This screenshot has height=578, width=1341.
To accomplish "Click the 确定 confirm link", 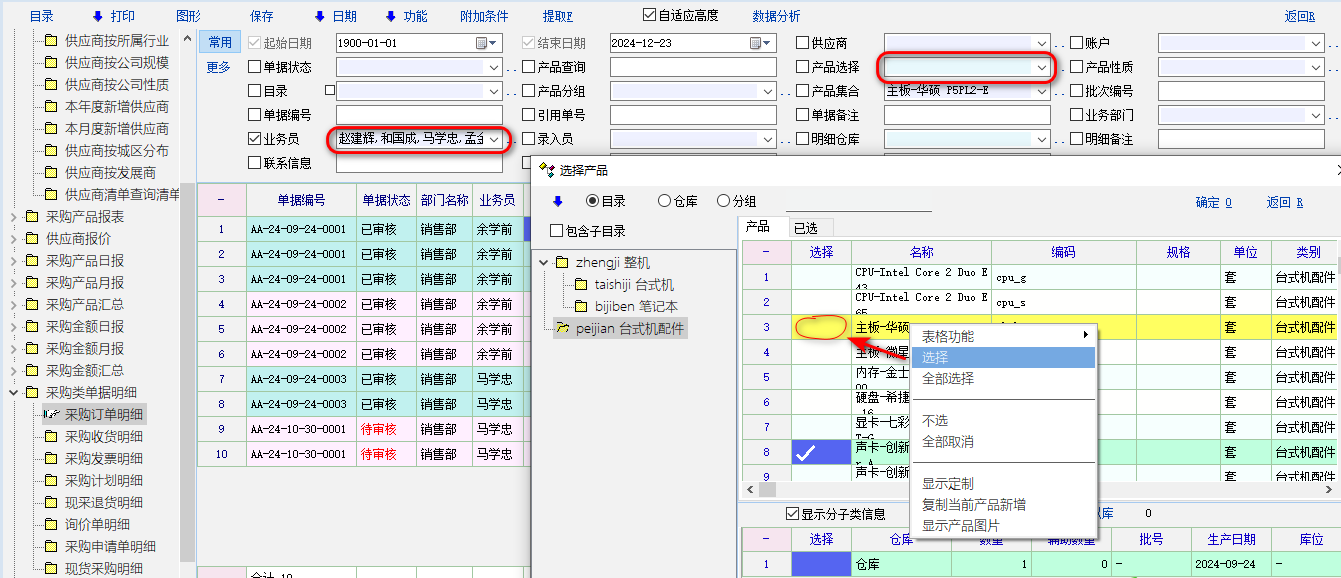I will 1213,202.
